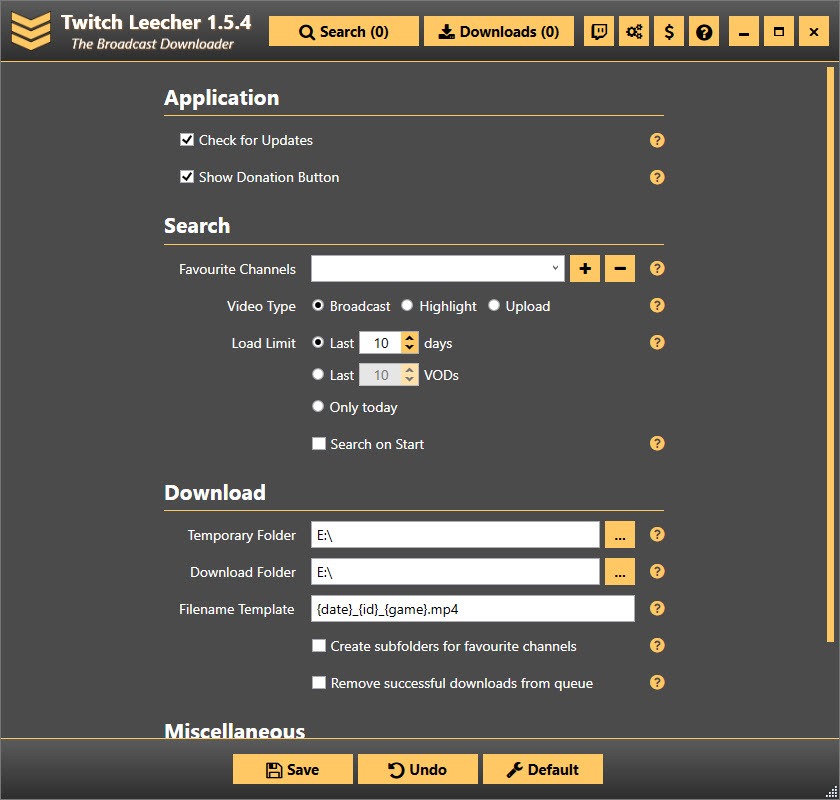Open the Favourite Channels dropdown
This screenshot has height=800, width=840.
click(555, 268)
